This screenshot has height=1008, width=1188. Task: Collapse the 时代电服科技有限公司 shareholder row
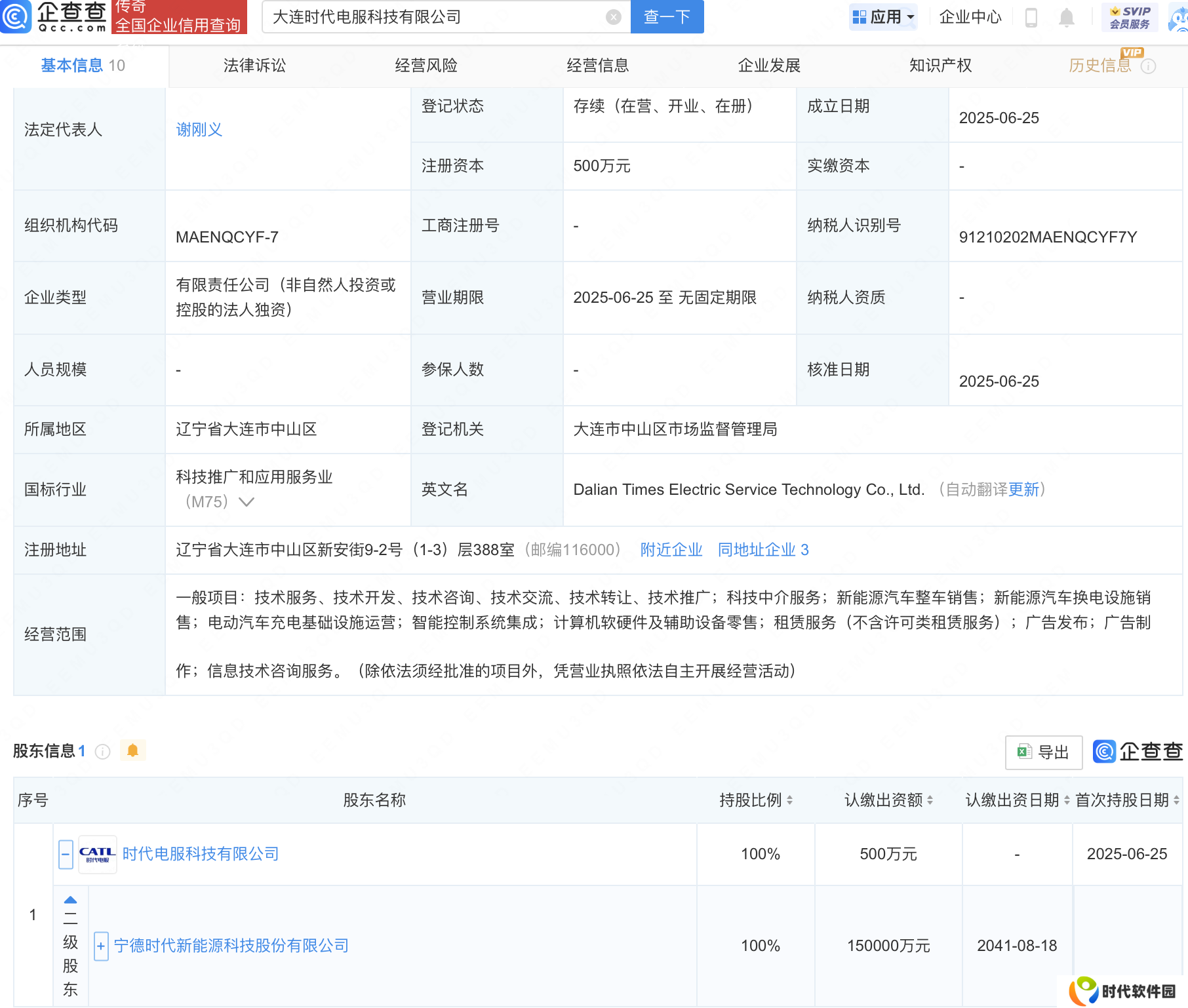coord(66,855)
